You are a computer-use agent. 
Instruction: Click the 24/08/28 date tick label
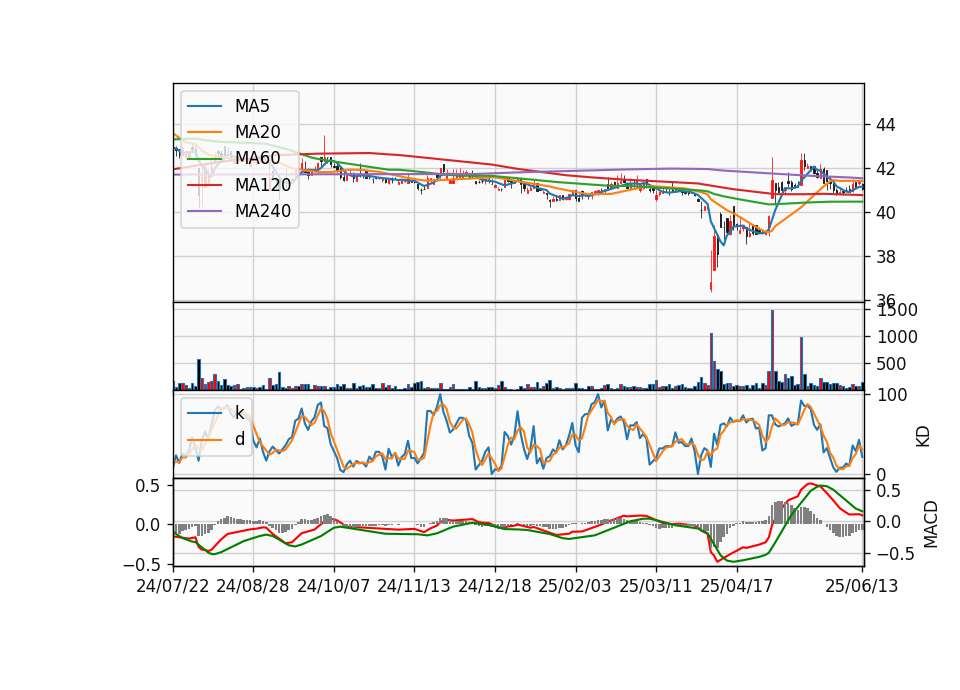click(253, 586)
